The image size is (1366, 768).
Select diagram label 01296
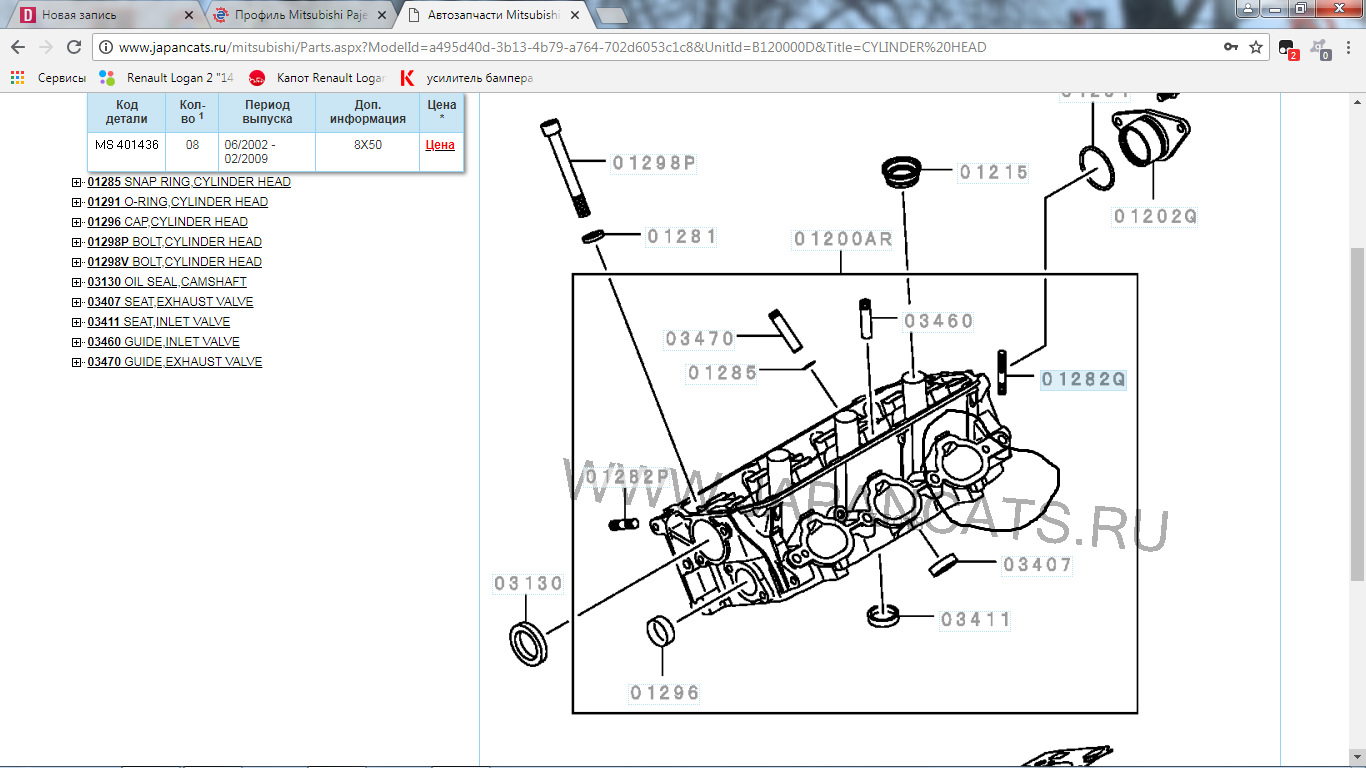664,692
